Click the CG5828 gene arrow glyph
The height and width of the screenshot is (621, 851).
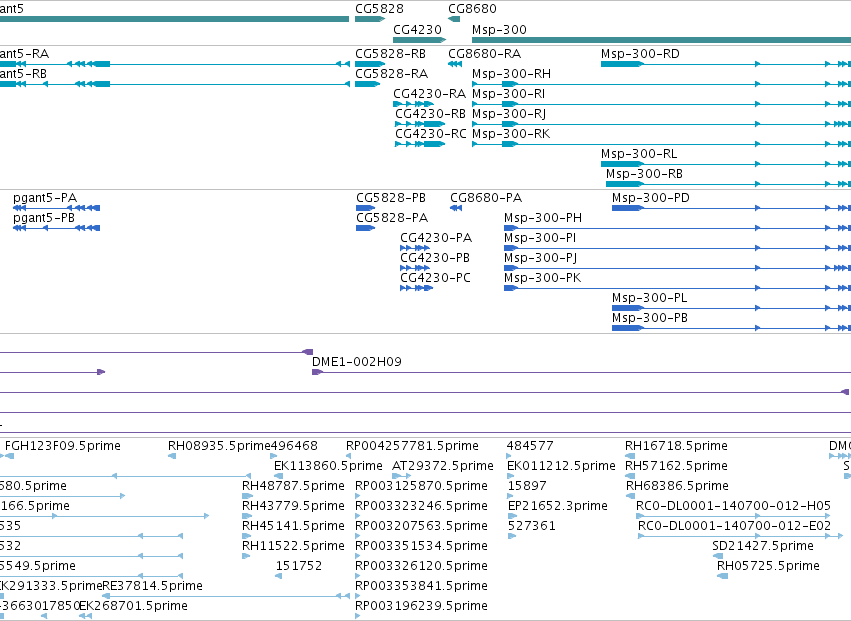point(370,19)
